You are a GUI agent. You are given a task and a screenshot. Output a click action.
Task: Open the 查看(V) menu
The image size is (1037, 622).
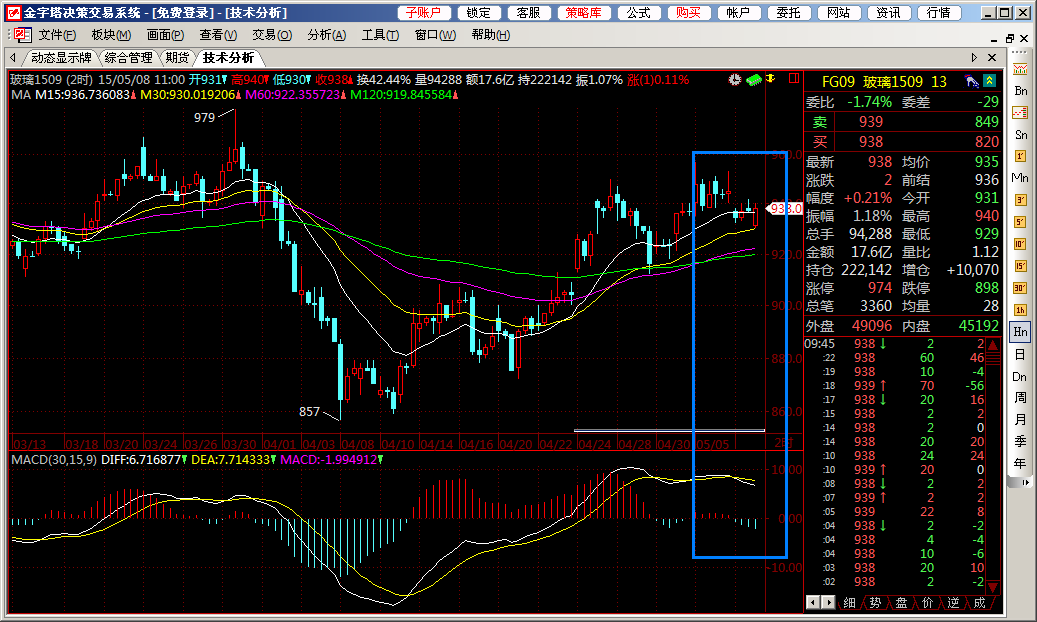coord(218,35)
